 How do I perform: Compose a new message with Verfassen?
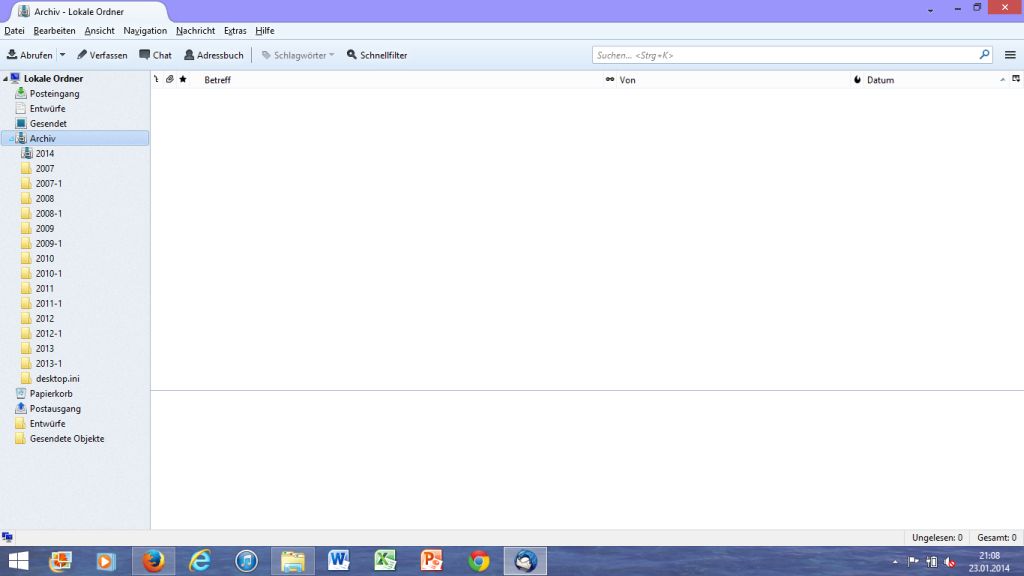(x=102, y=56)
